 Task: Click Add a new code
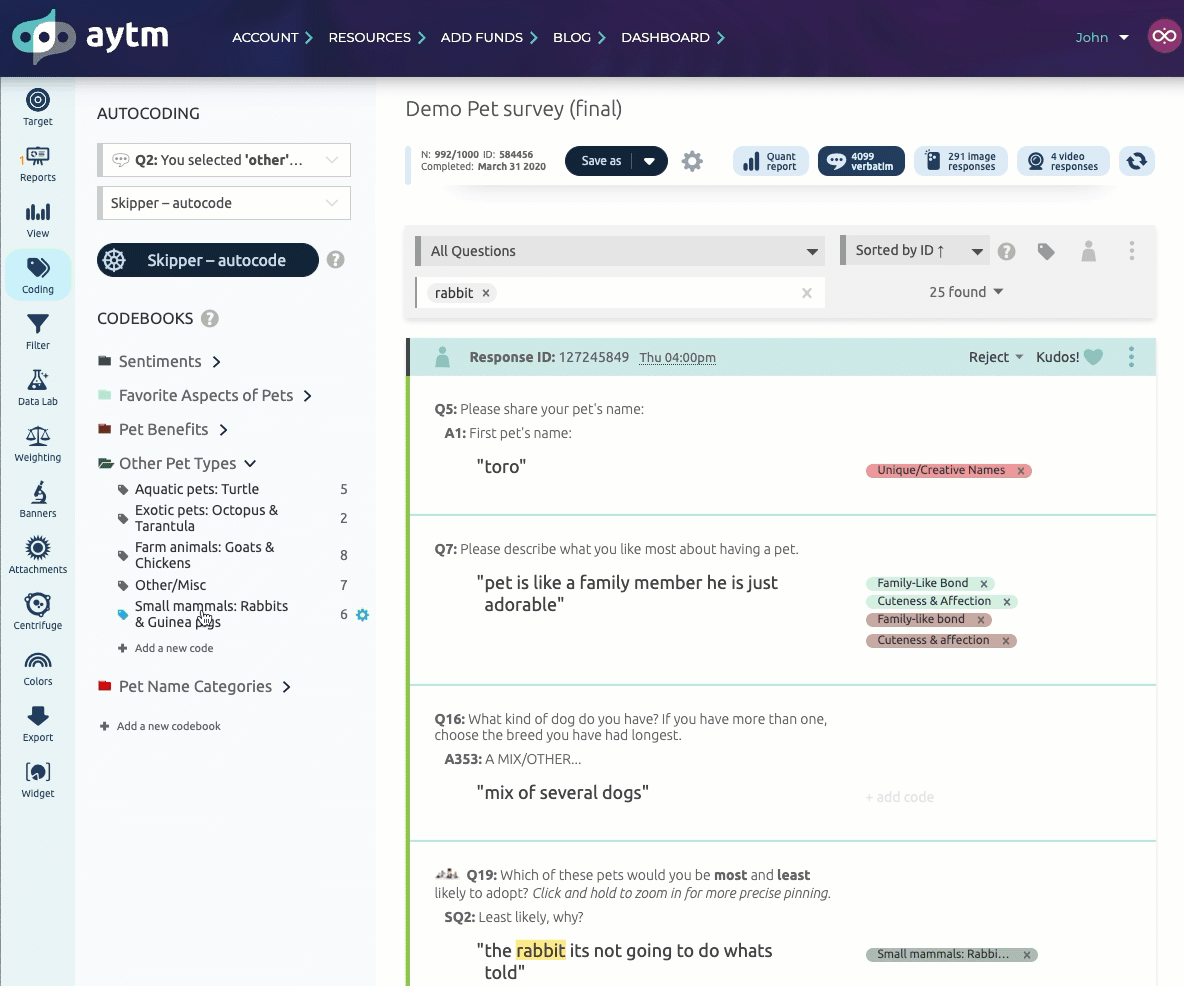pyautogui.click(x=166, y=648)
